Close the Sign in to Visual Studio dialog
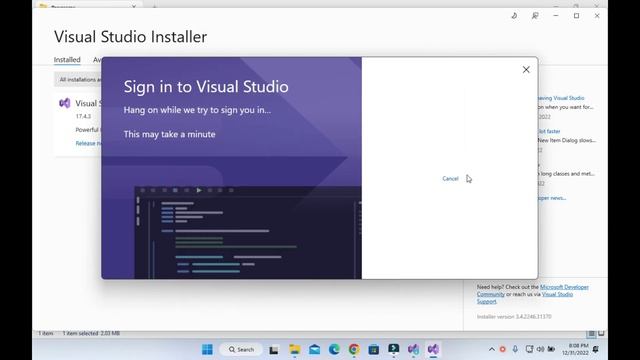 (526, 70)
